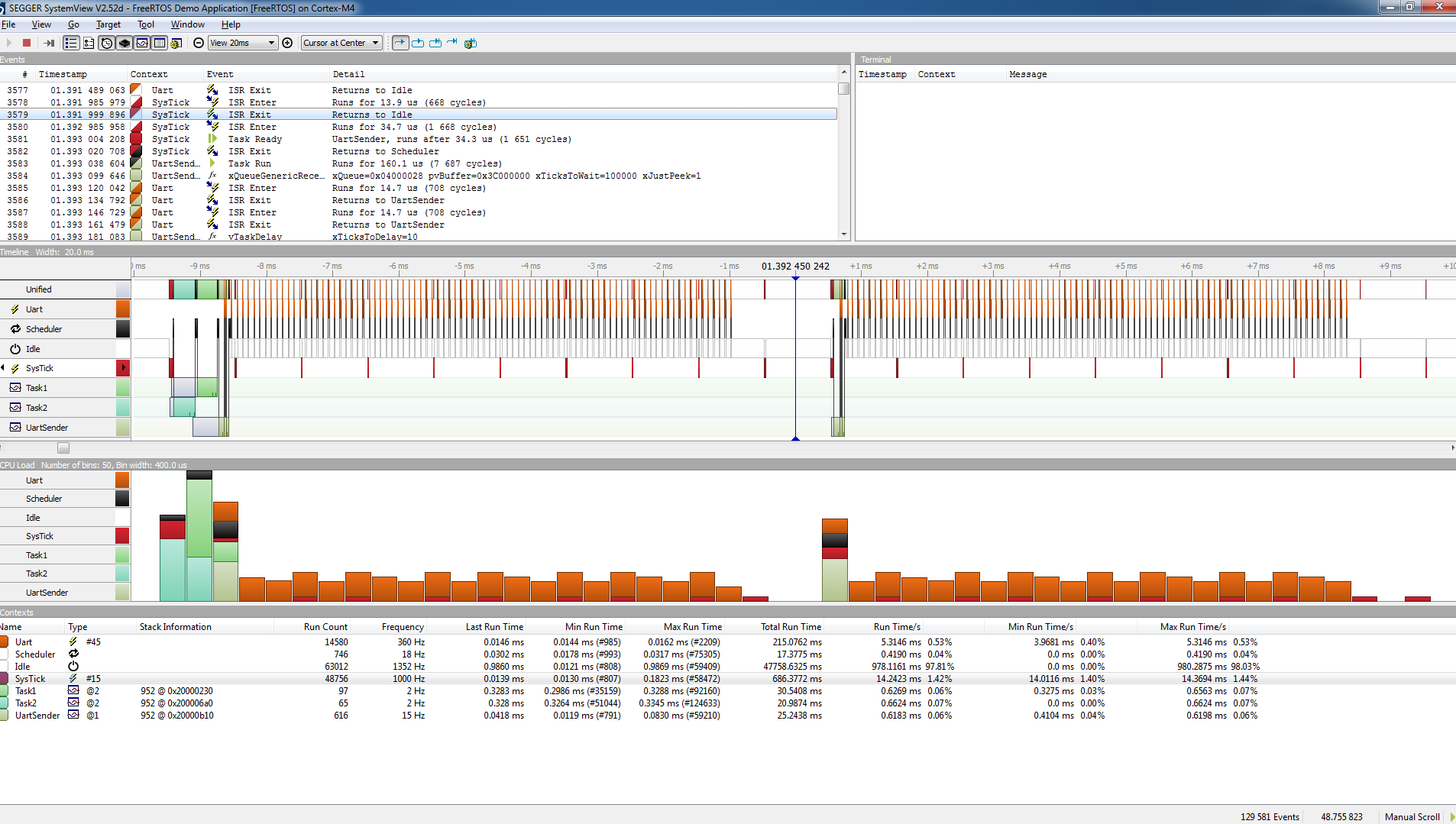Click the Uart orange swatch in CPU Load

(x=122, y=480)
